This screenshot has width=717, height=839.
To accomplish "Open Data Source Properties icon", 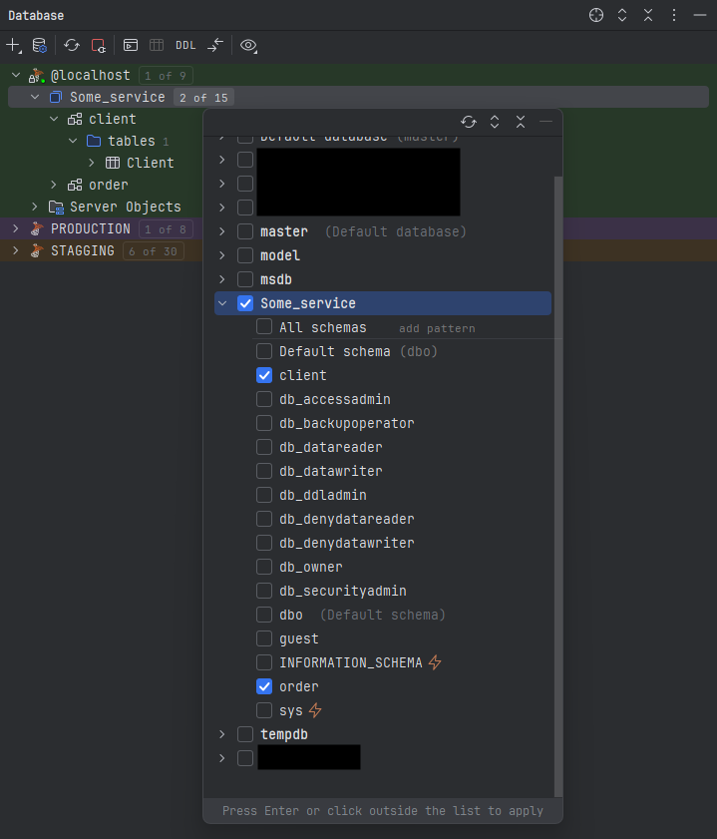I will point(40,45).
